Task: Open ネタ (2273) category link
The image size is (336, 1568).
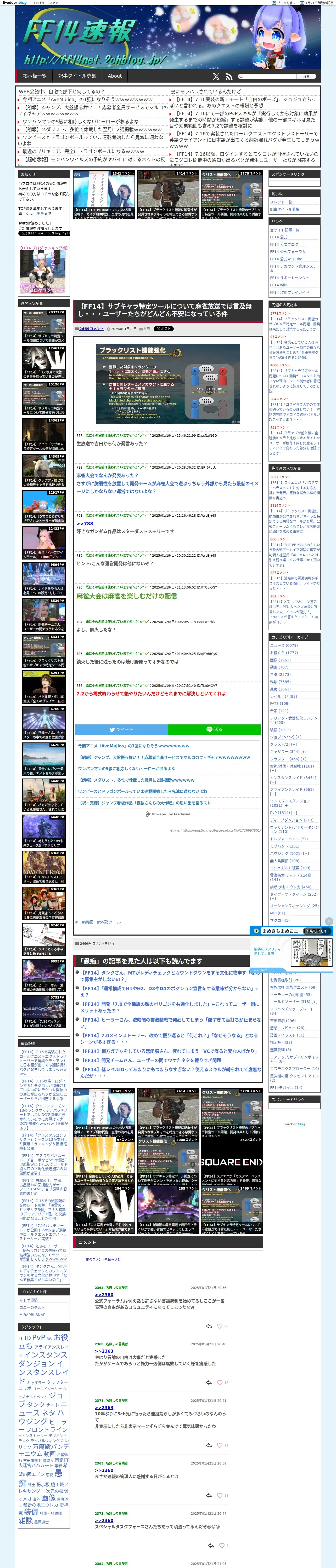Action: pos(281,675)
